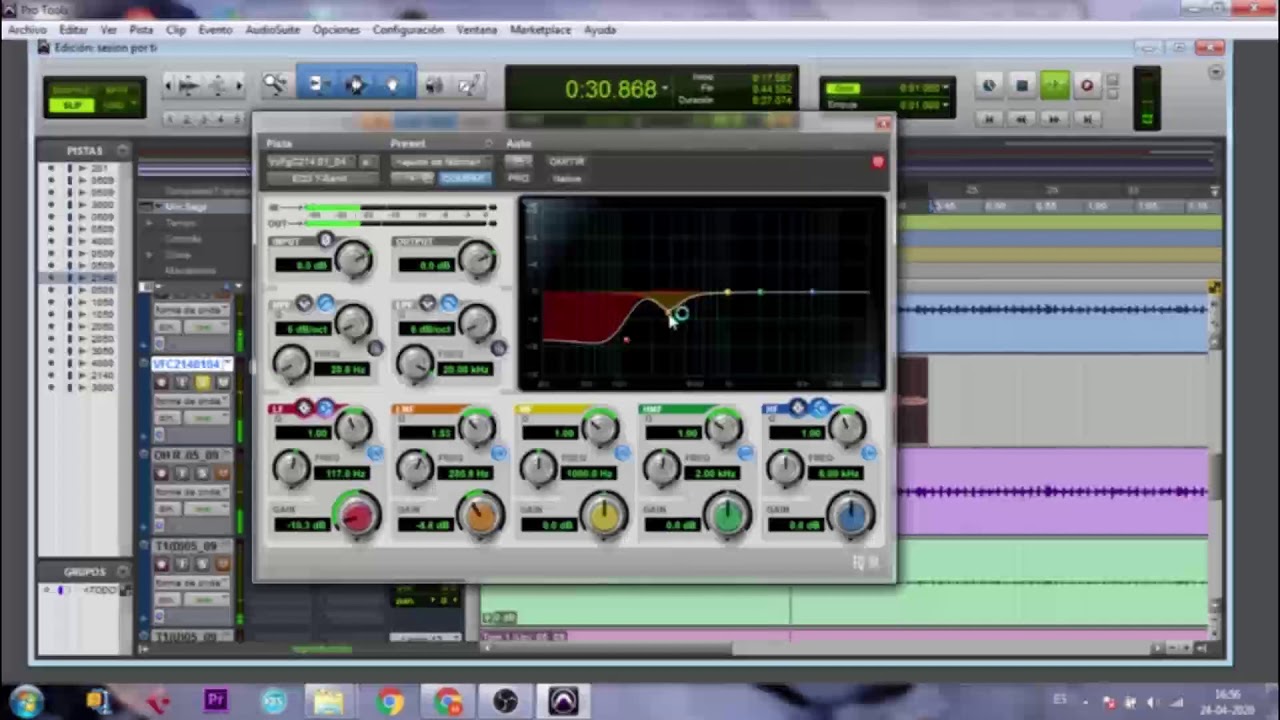
Task: Click the orange LMF gain knob
Action: click(x=481, y=516)
